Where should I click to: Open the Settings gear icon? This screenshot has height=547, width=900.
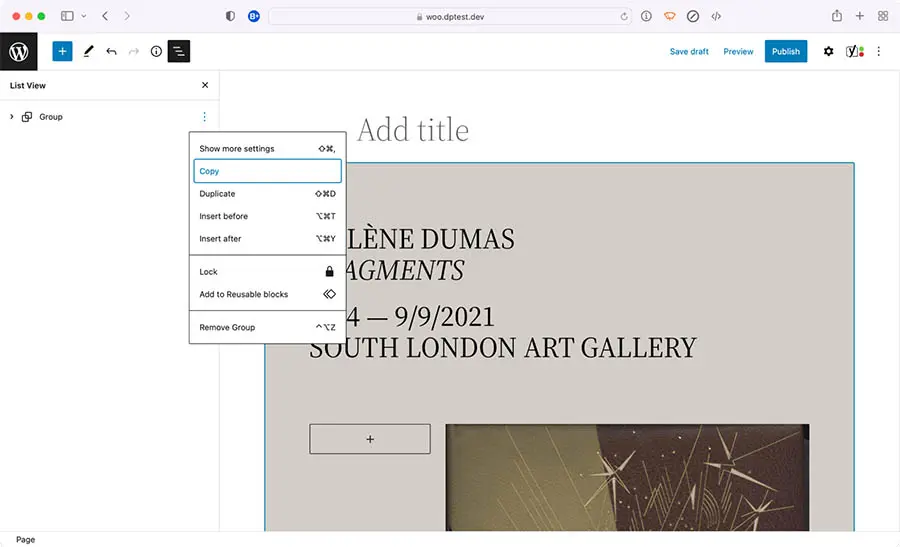click(828, 51)
